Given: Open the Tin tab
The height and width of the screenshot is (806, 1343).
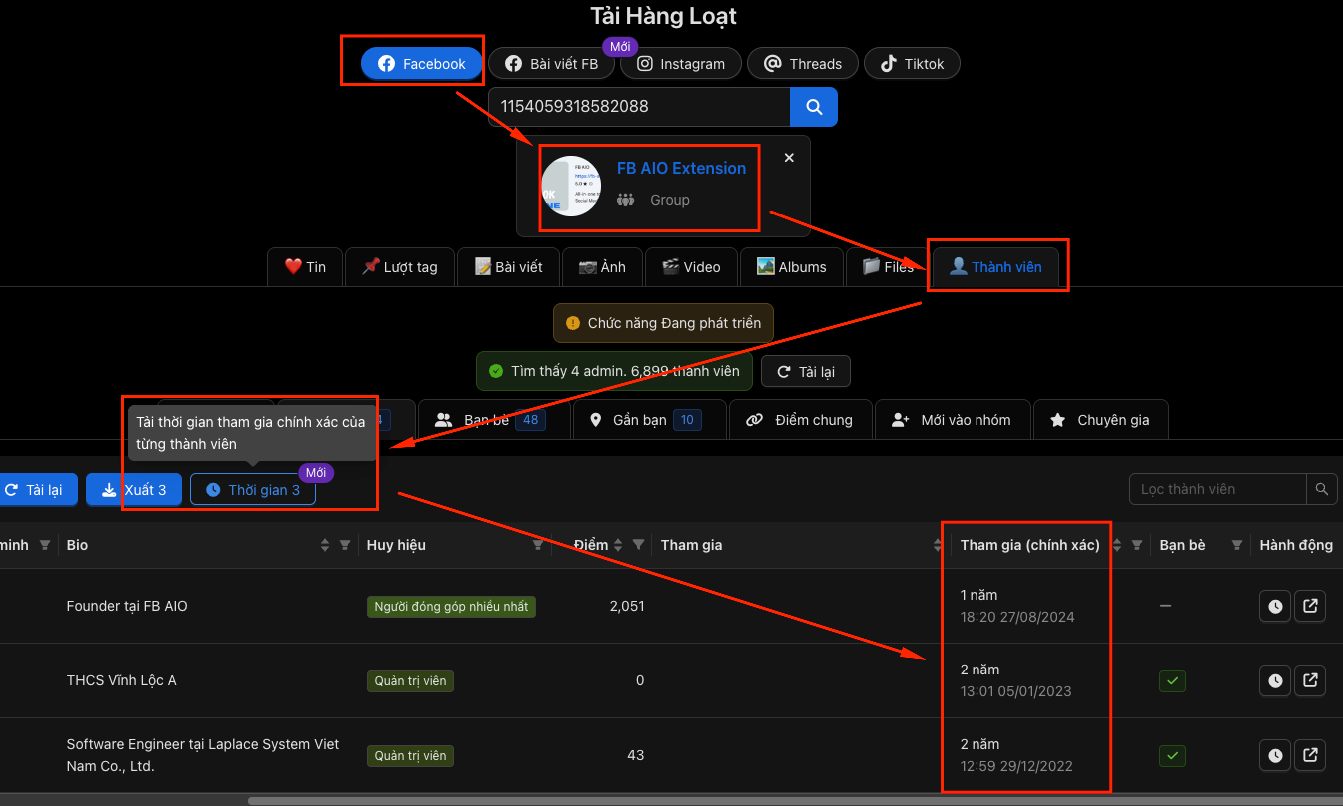Looking at the screenshot, I should pos(305,267).
